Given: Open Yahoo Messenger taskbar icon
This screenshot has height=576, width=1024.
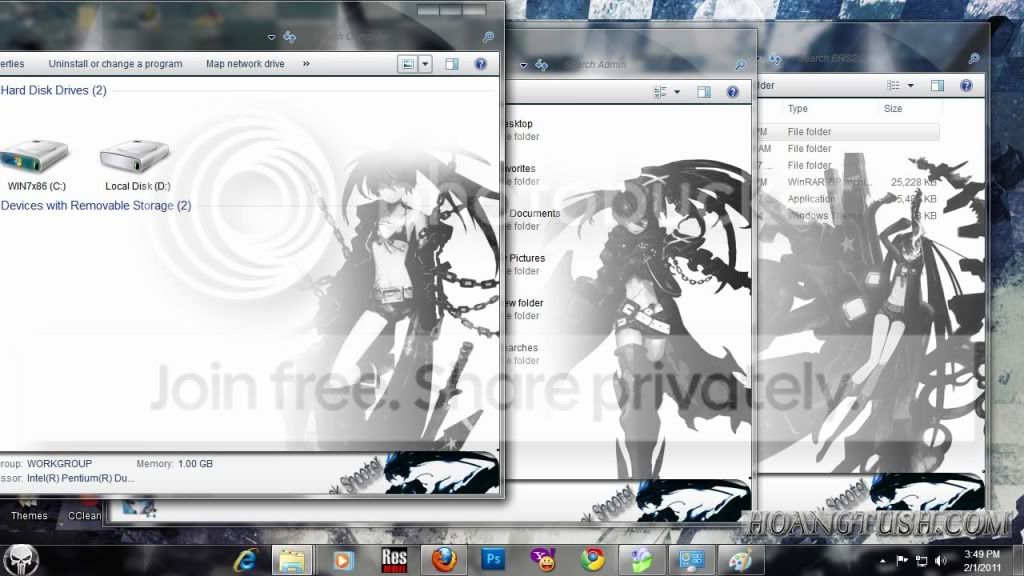Looking at the screenshot, I should (x=543, y=560).
